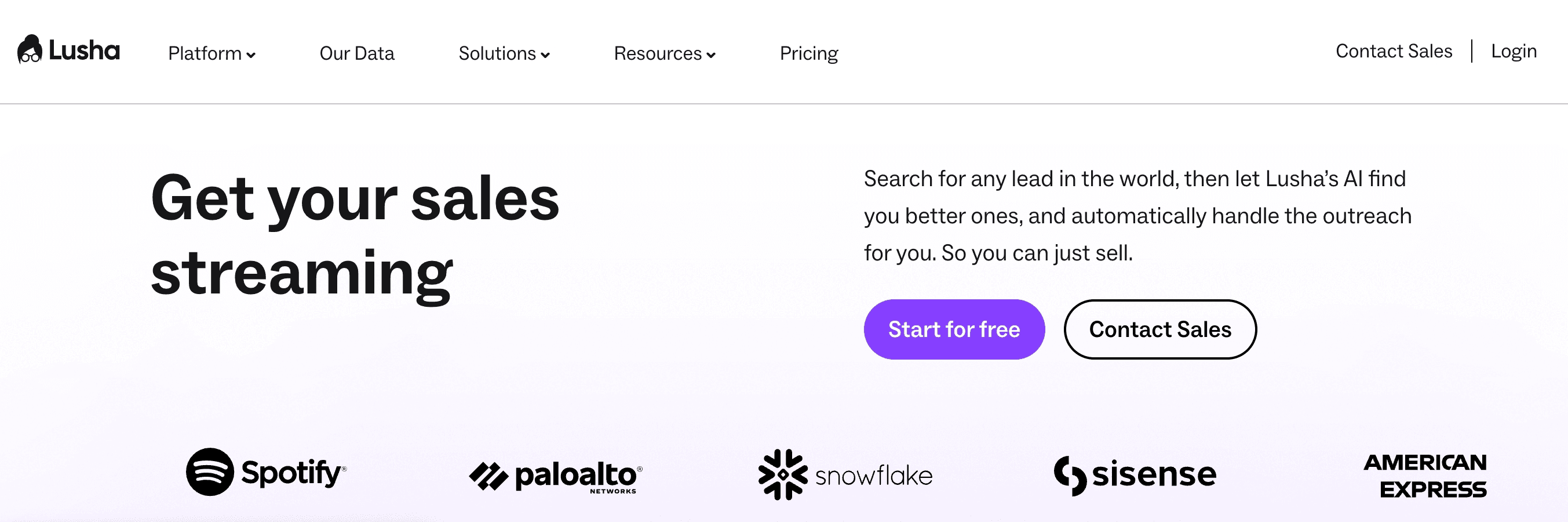Click the Spotify circular logo icon

[x=210, y=472]
